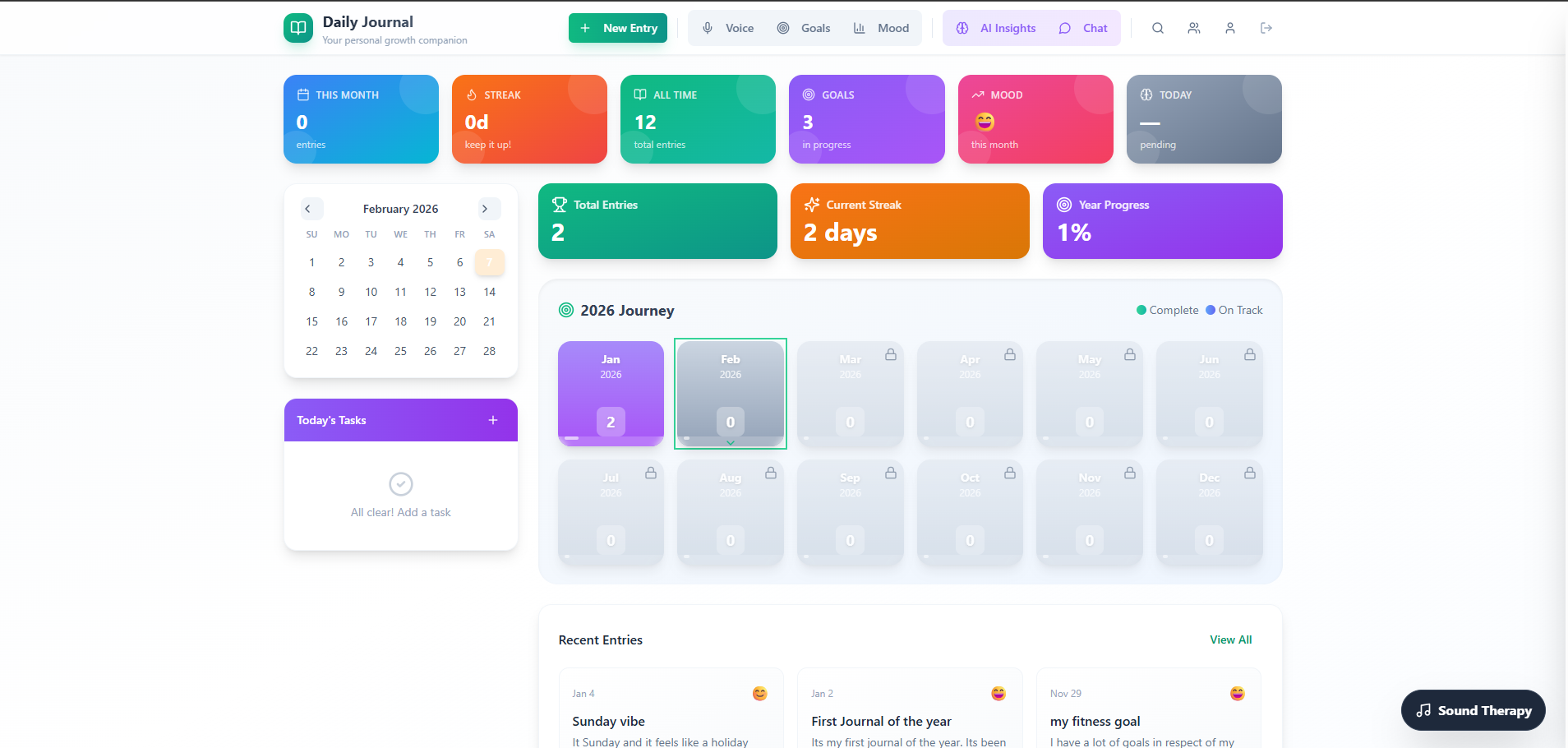Click the sparkle icon on Current Streak
The height and width of the screenshot is (748, 1568).
tap(812, 205)
